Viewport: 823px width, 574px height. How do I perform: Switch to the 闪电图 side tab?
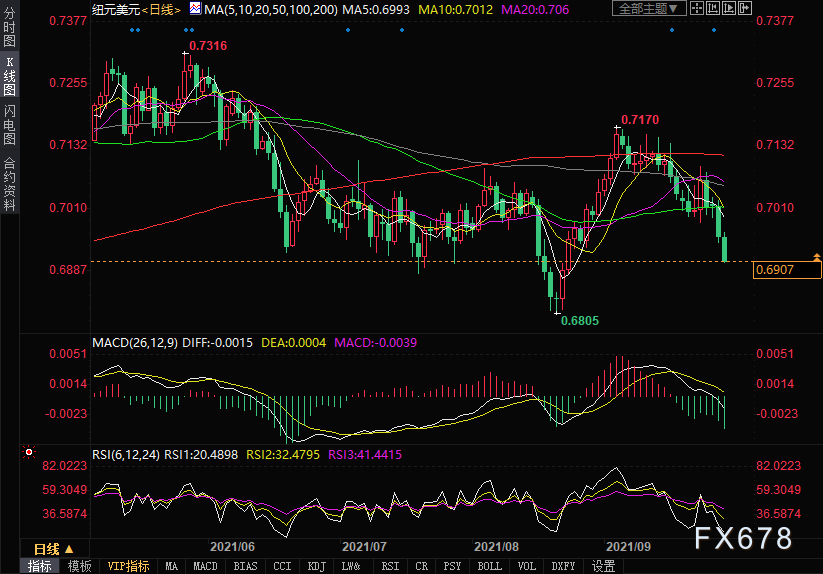pyautogui.click(x=9, y=124)
